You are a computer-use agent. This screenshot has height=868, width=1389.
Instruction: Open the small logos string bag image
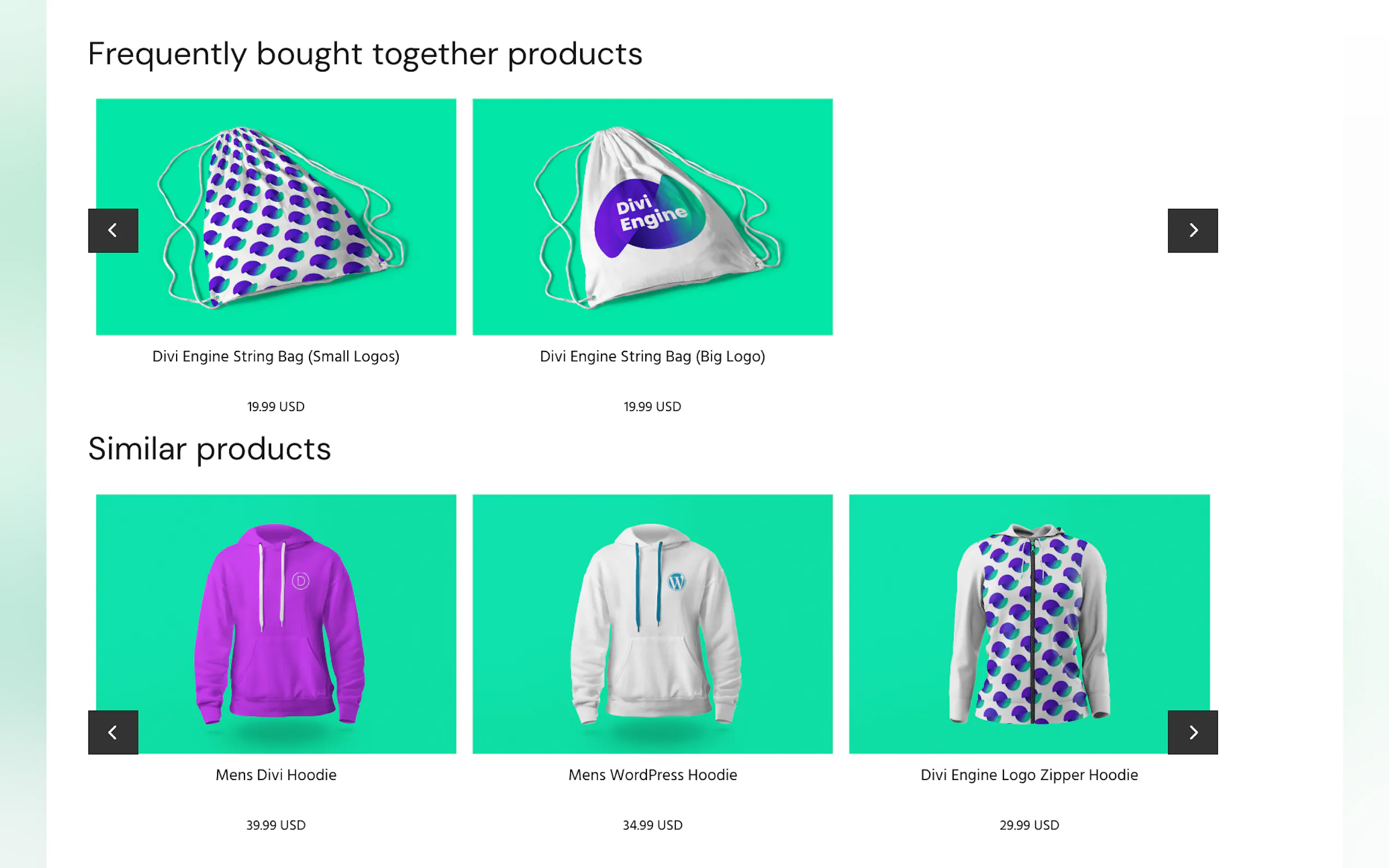coord(276,216)
